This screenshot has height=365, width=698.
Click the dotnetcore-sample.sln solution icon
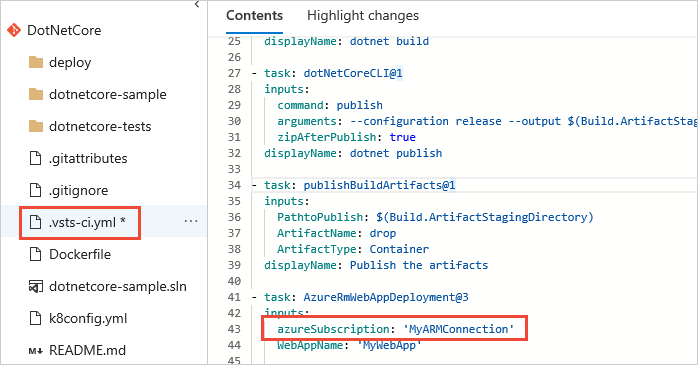pos(36,287)
